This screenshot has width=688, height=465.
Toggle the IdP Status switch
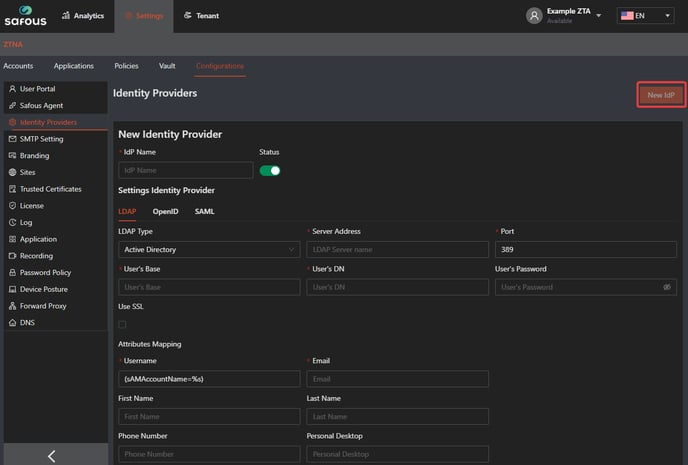tap(270, 170)
